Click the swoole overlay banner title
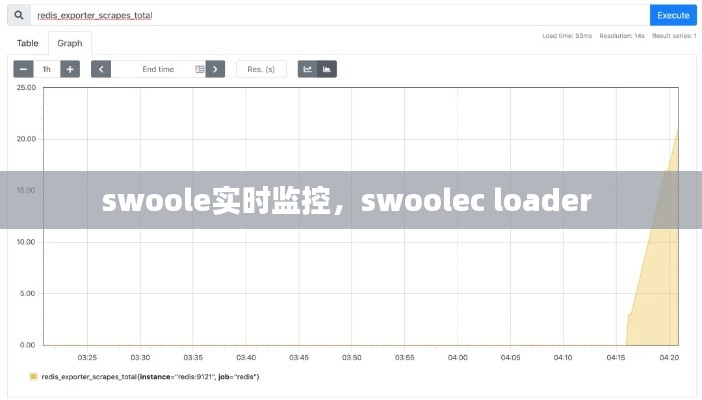The height and width of the screenshot is (400, 702). coord(347,201)
